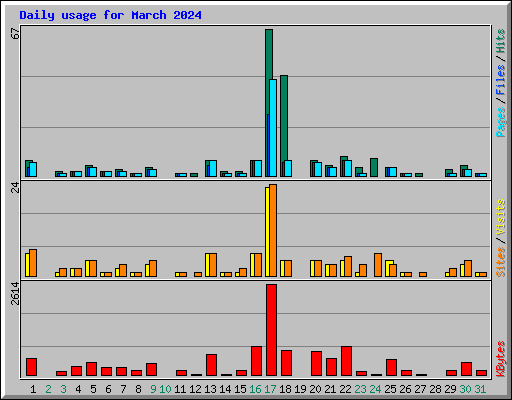Click the 'Daily usage for March 2024' title

pos(110,15)
